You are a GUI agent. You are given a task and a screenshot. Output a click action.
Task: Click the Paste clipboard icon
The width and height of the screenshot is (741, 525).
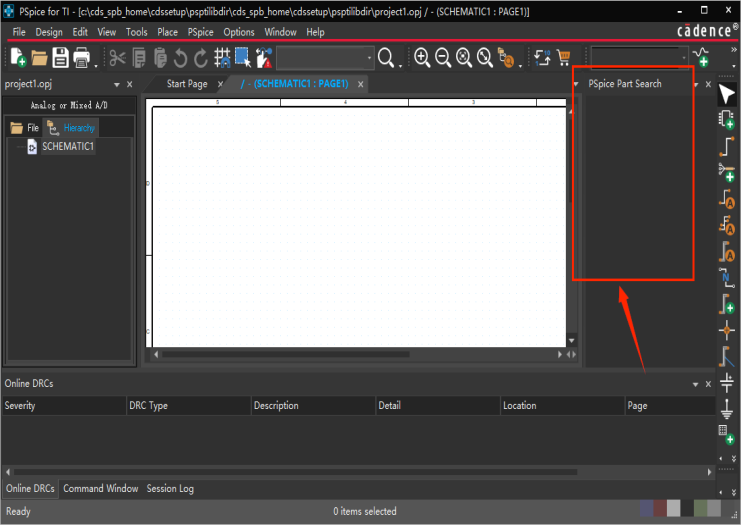(160, 58)
